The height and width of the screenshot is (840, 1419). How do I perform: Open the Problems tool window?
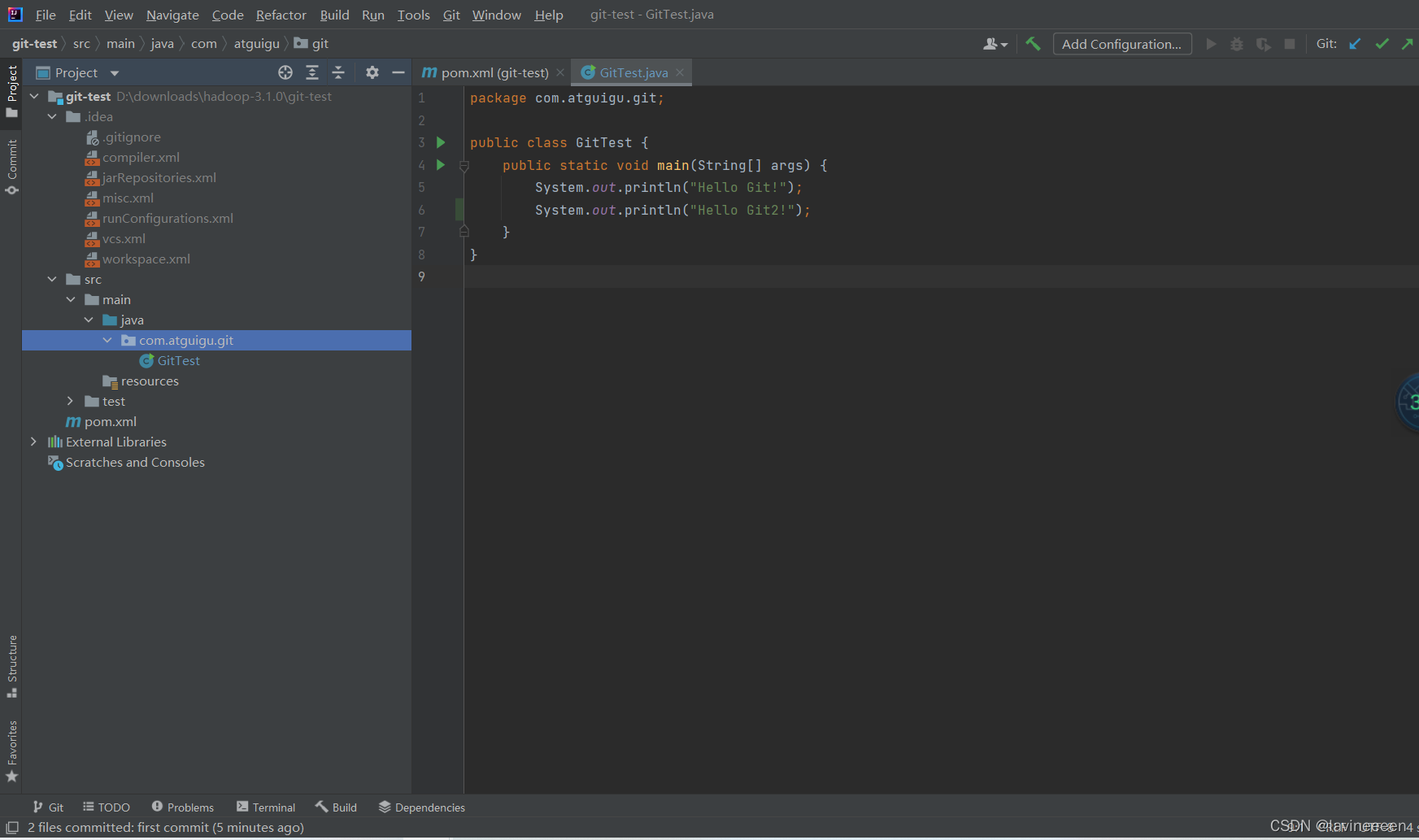183,807
